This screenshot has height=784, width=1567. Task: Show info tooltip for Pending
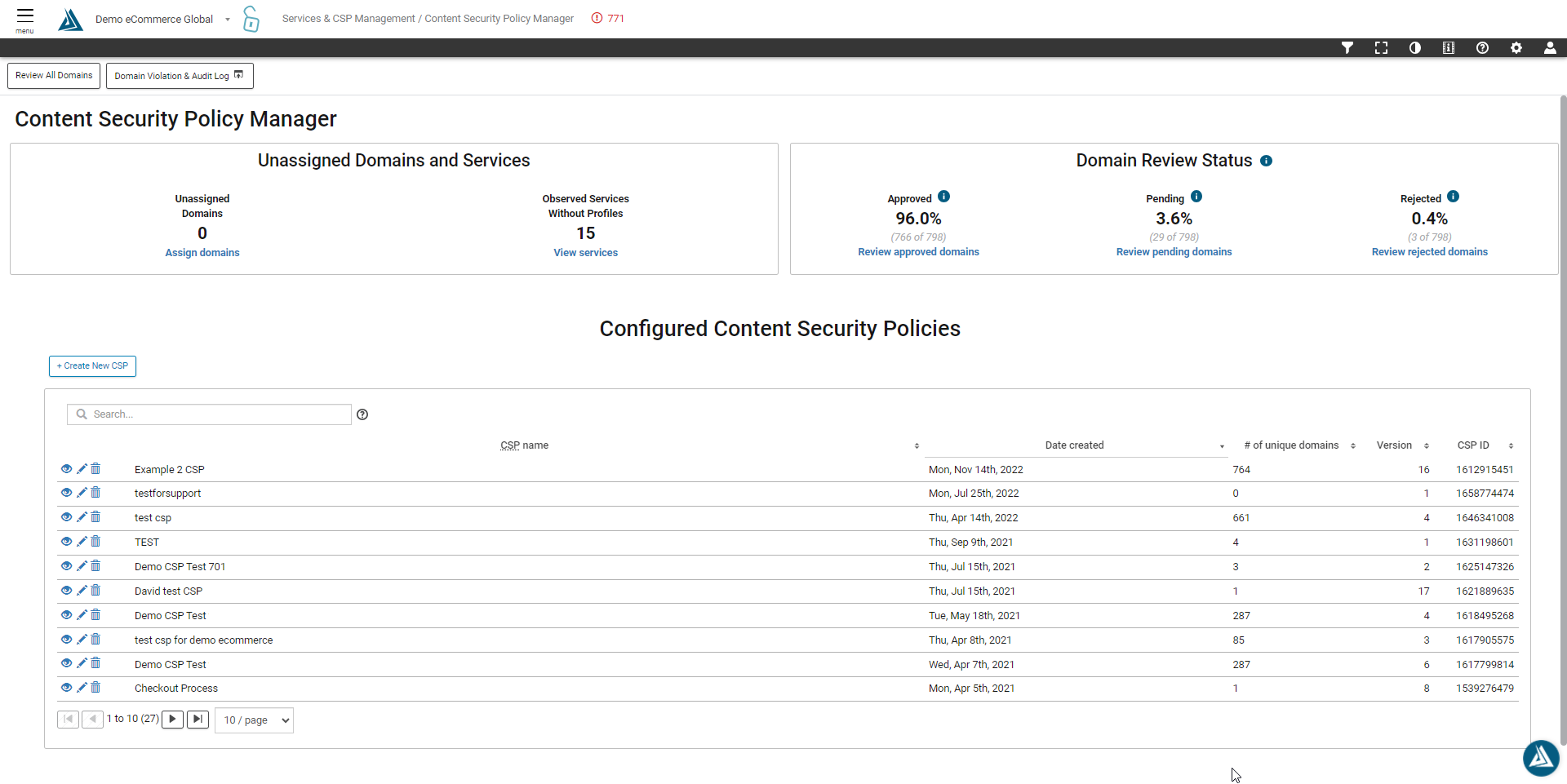[1196, 197]
